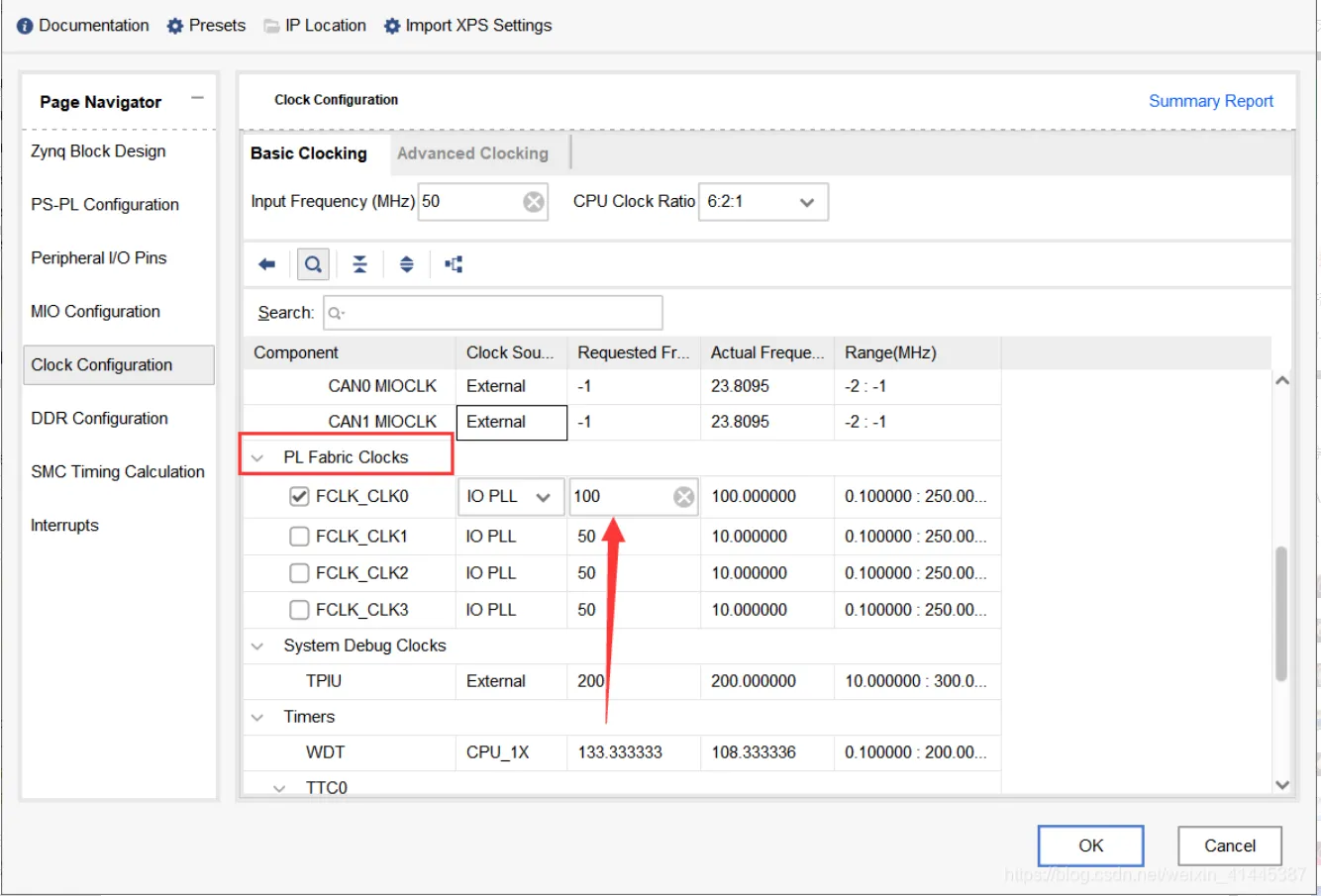1321x896 pixels.
Task: Enable the FCLK_CLK2 checkbox
Action: (x=299, y=573)
